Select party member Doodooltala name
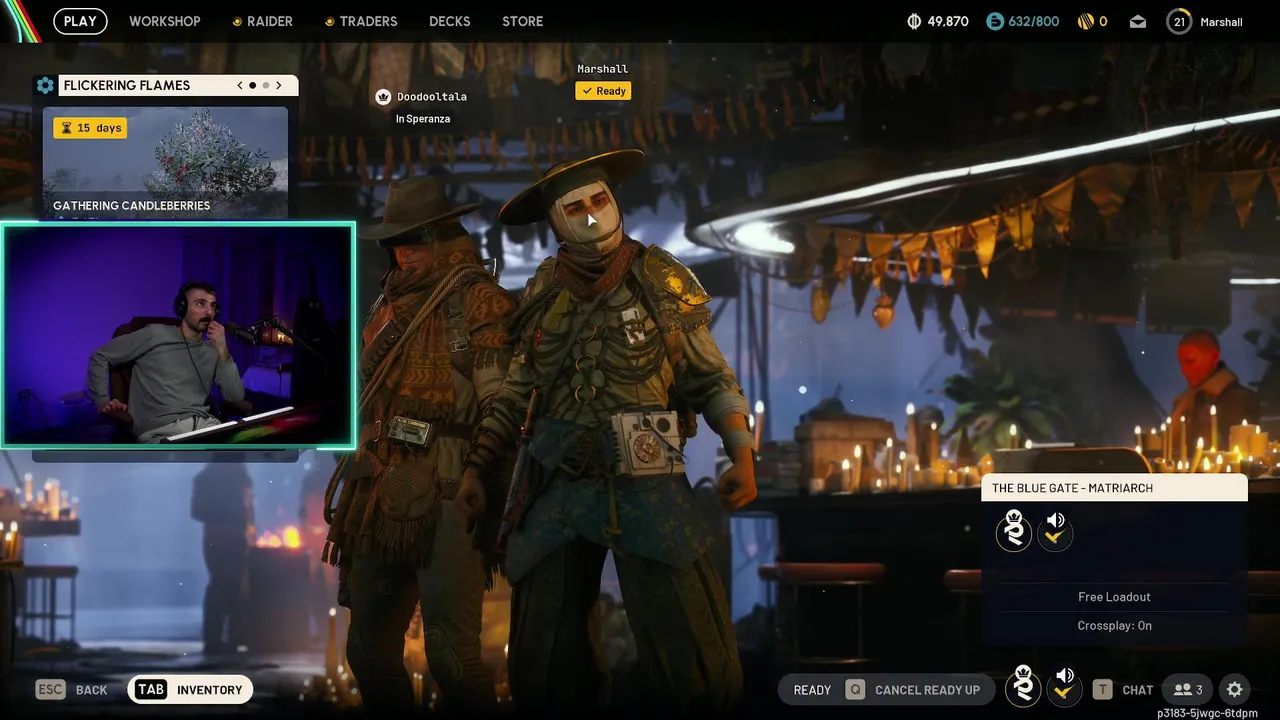This screenshot has width=1280, height=720. (432, 97)
